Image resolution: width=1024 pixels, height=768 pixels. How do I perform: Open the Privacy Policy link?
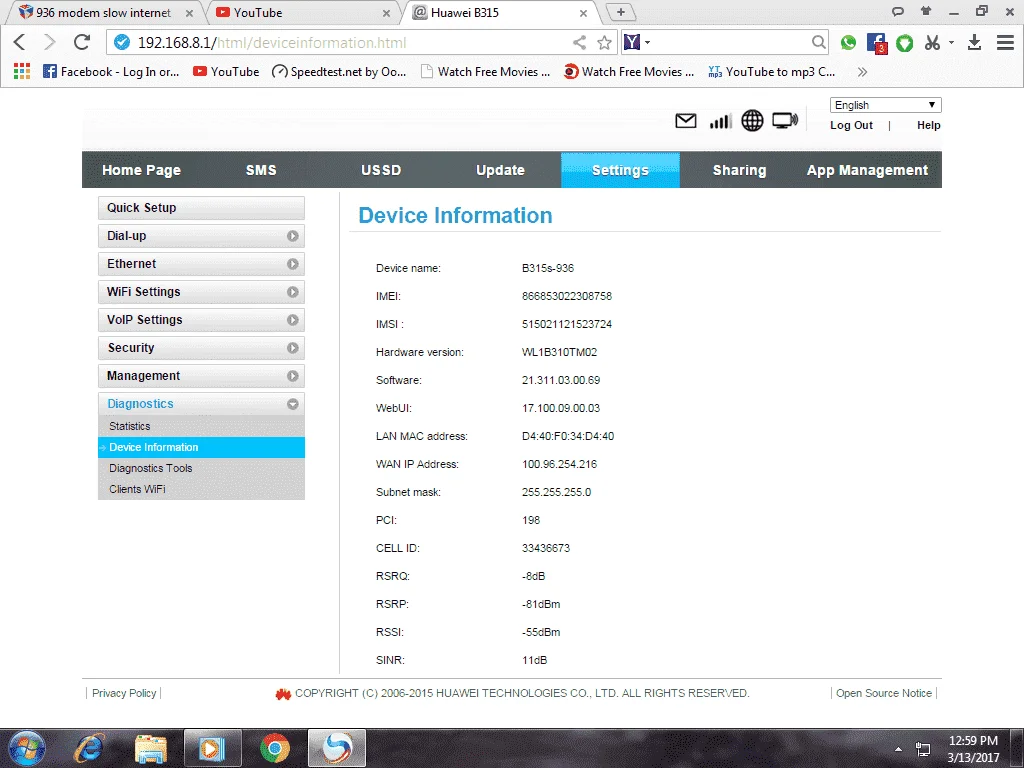pyautogui.click(x=124, y=693)
